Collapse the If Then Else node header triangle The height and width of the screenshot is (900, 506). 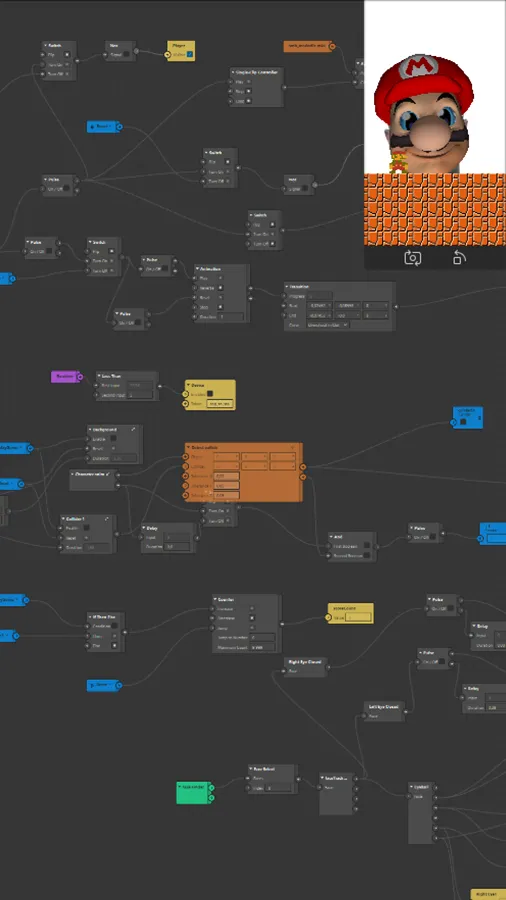[x=91, y=617]
